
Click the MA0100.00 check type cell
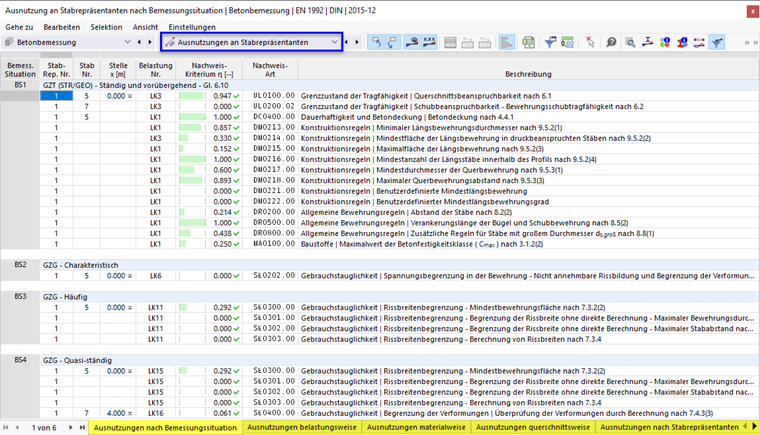[x=270, y=244]
